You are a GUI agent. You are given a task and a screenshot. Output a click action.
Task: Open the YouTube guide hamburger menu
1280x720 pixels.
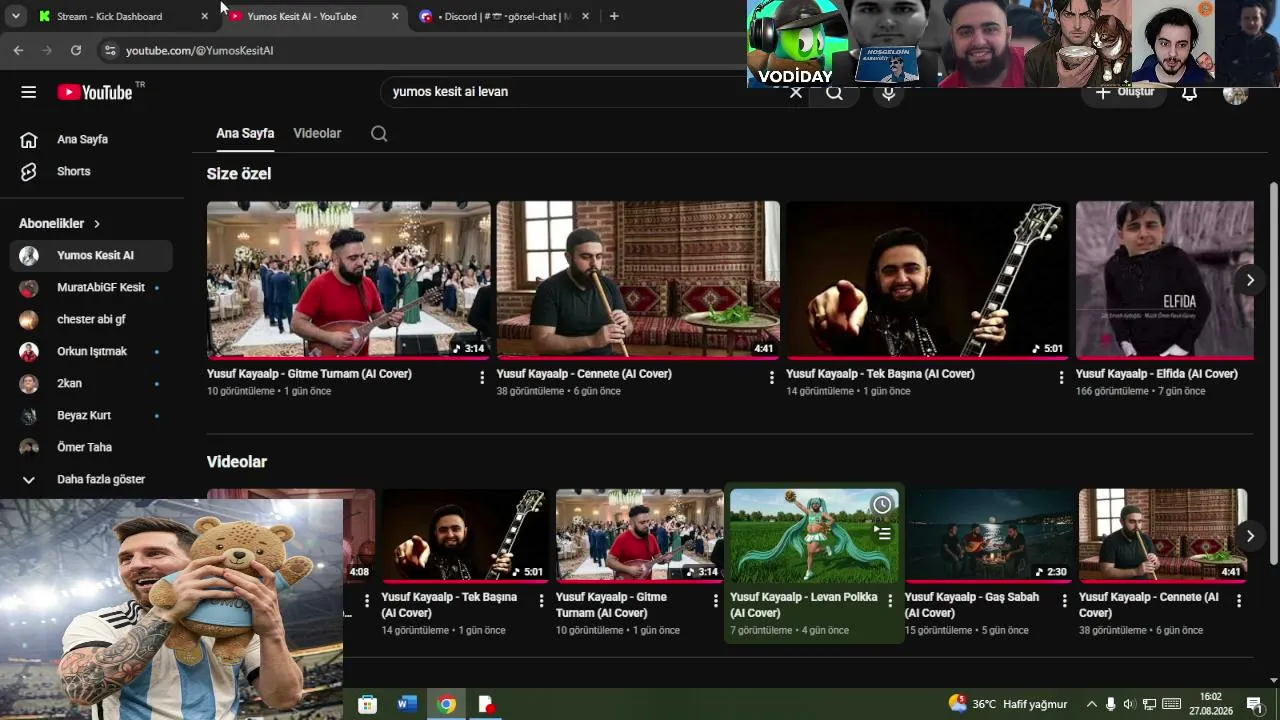click(28, 92)
